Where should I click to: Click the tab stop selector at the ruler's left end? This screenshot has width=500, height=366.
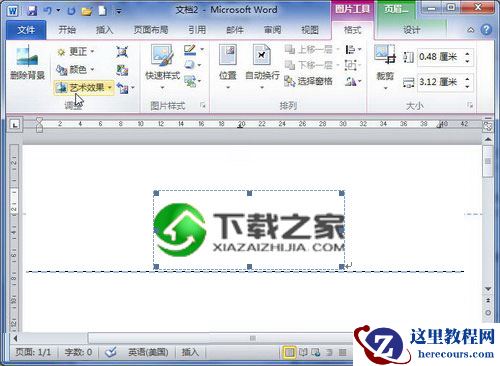tap(14, 125)
